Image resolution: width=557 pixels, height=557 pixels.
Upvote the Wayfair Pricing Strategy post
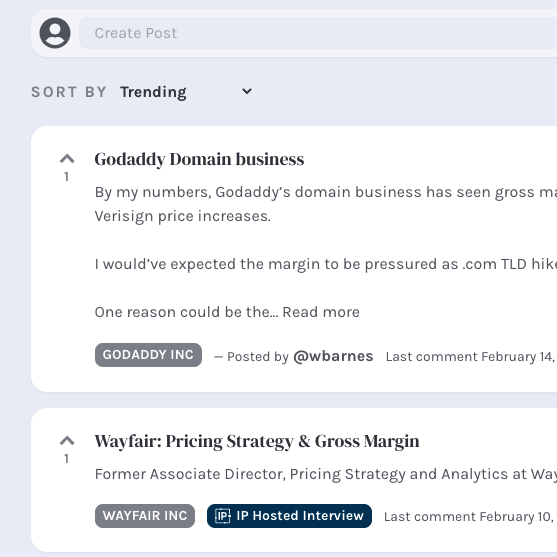point(67,440)
